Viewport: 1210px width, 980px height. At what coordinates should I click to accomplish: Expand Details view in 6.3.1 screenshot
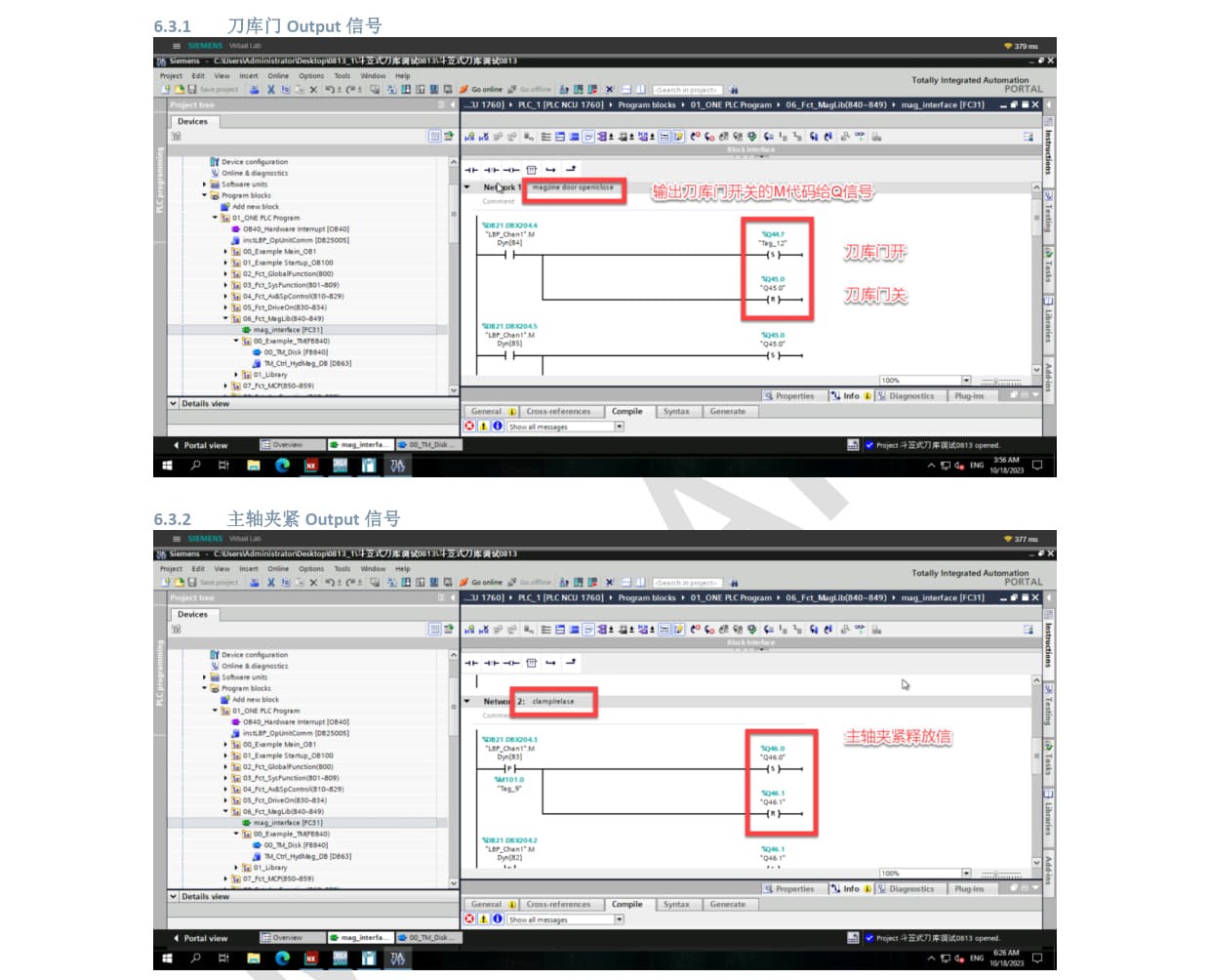[174, 403]
